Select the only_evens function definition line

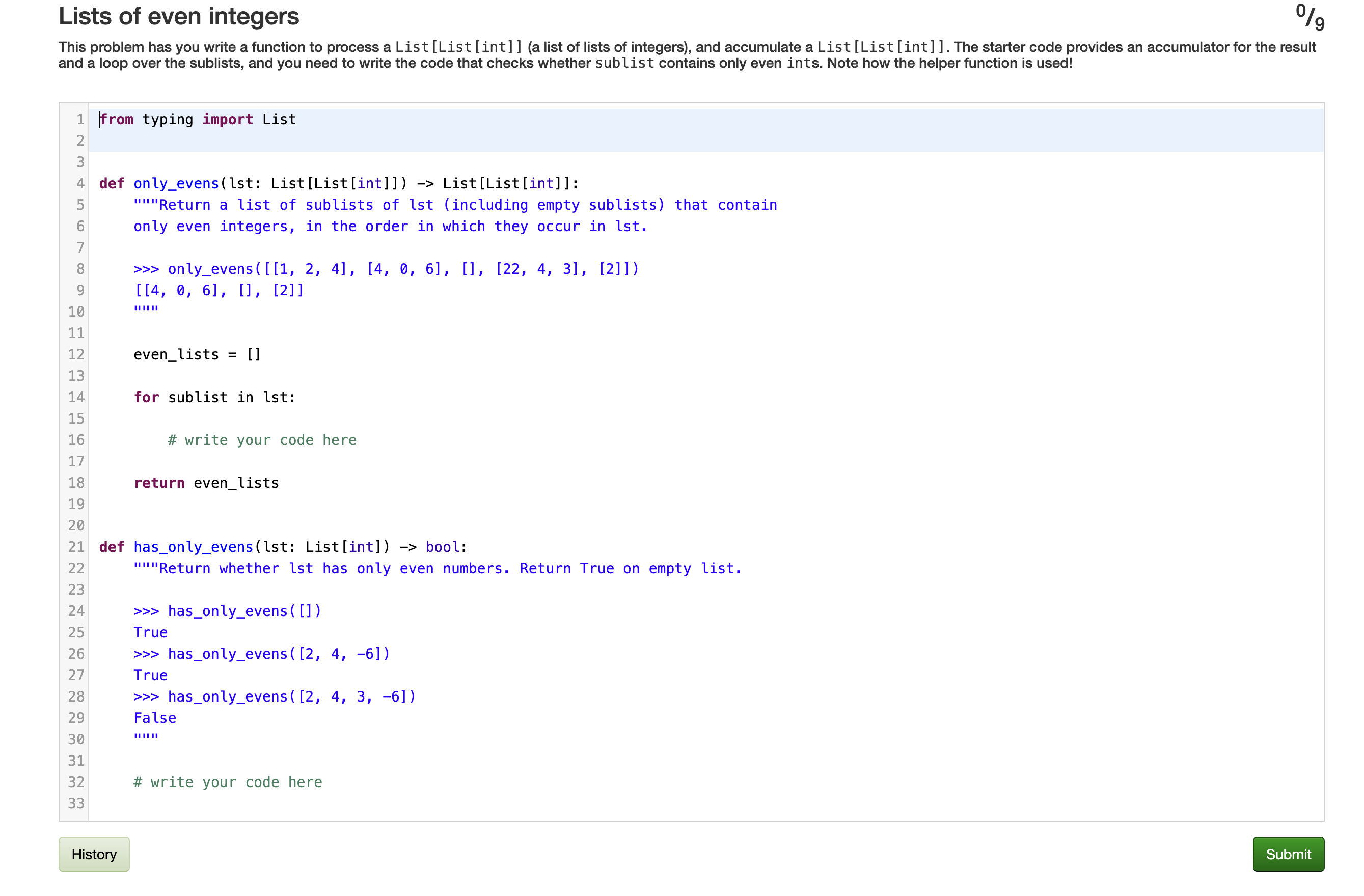338,183
